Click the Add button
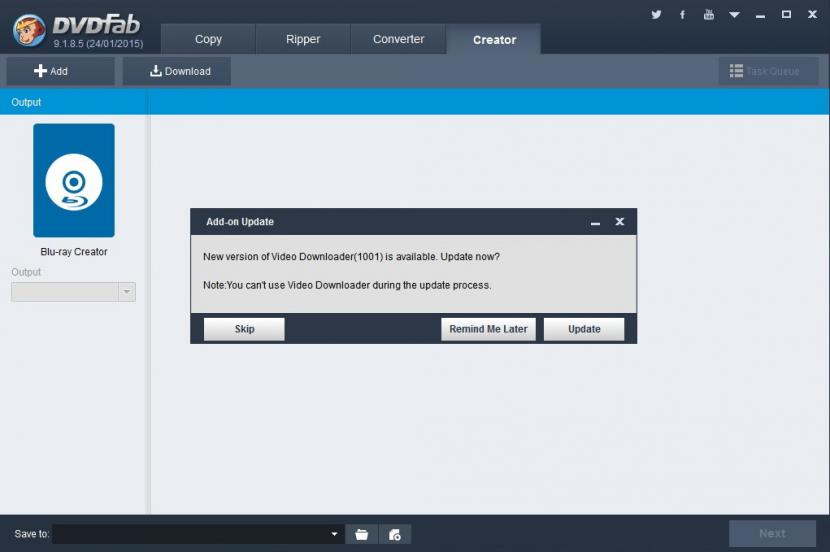Screen dimensions: 830x552 [60, 71]
